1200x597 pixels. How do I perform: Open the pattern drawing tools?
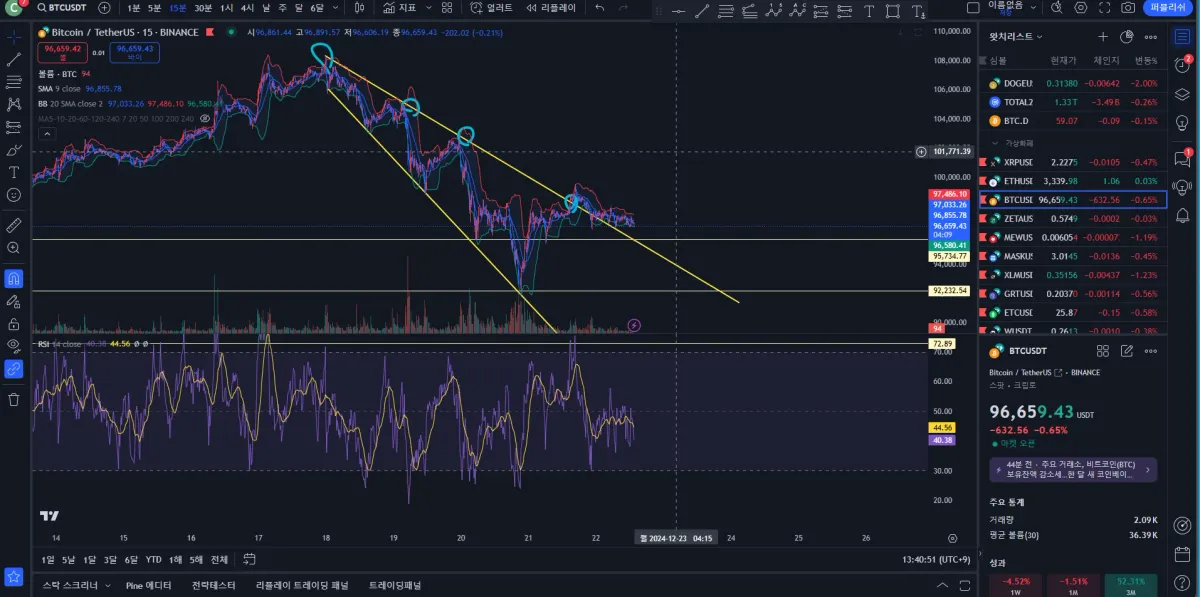pyautogui.click(x=14, y=104)
